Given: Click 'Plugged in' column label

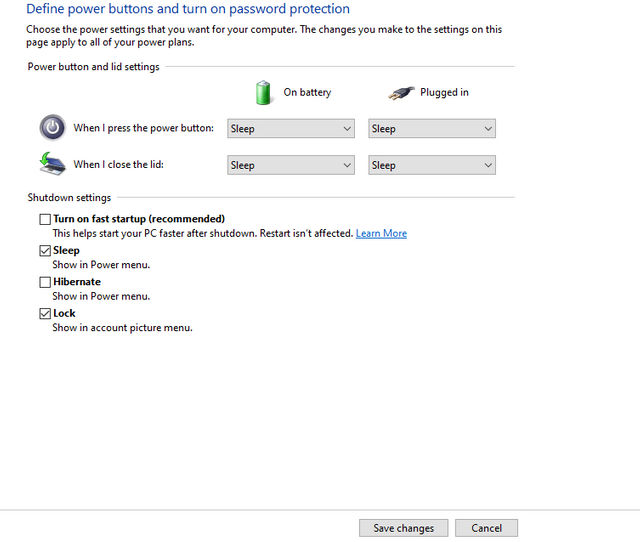Looking at the screenshot, I should (x=444, y=92).
